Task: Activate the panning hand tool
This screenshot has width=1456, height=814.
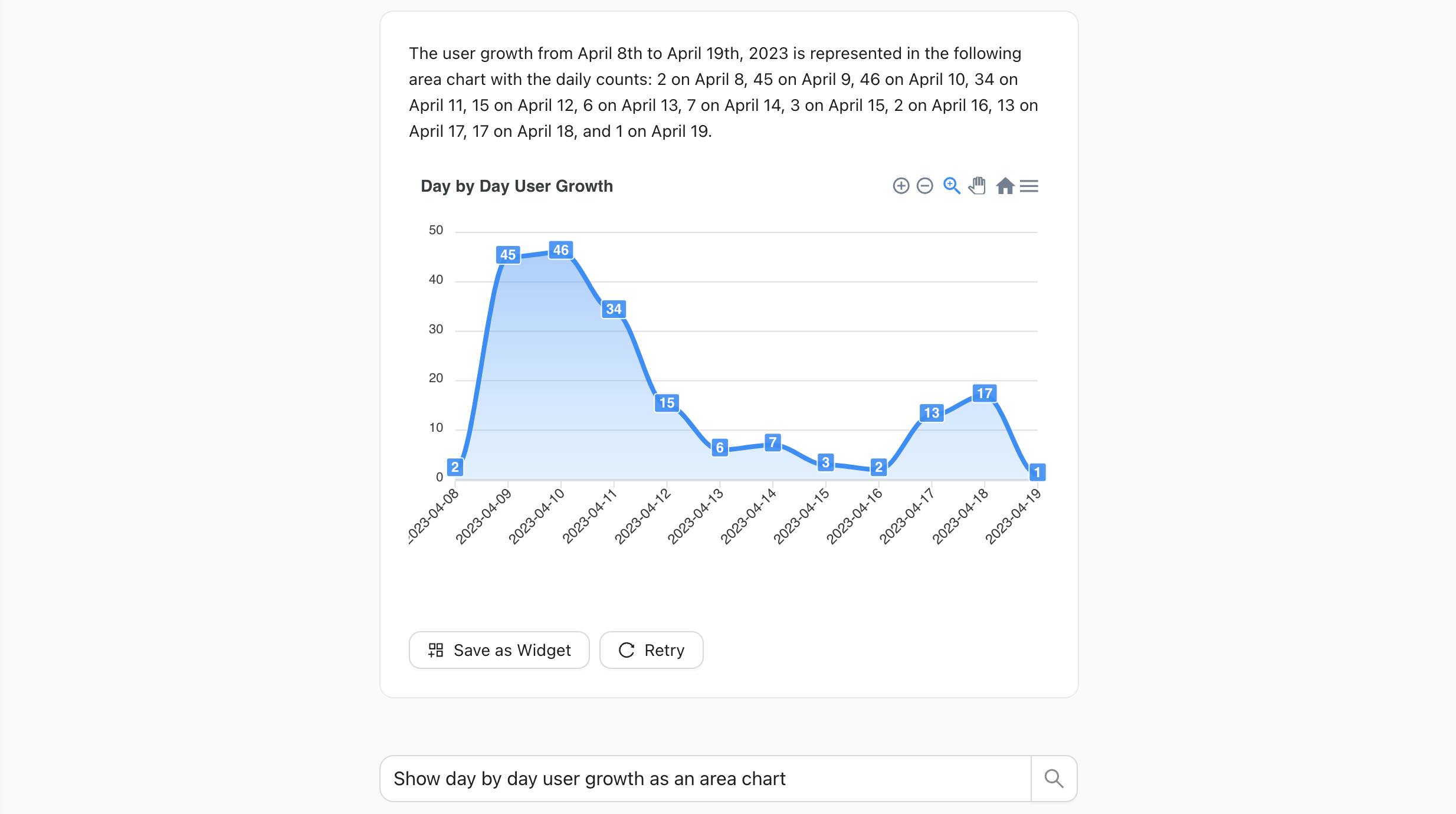Action: [978, 186]
